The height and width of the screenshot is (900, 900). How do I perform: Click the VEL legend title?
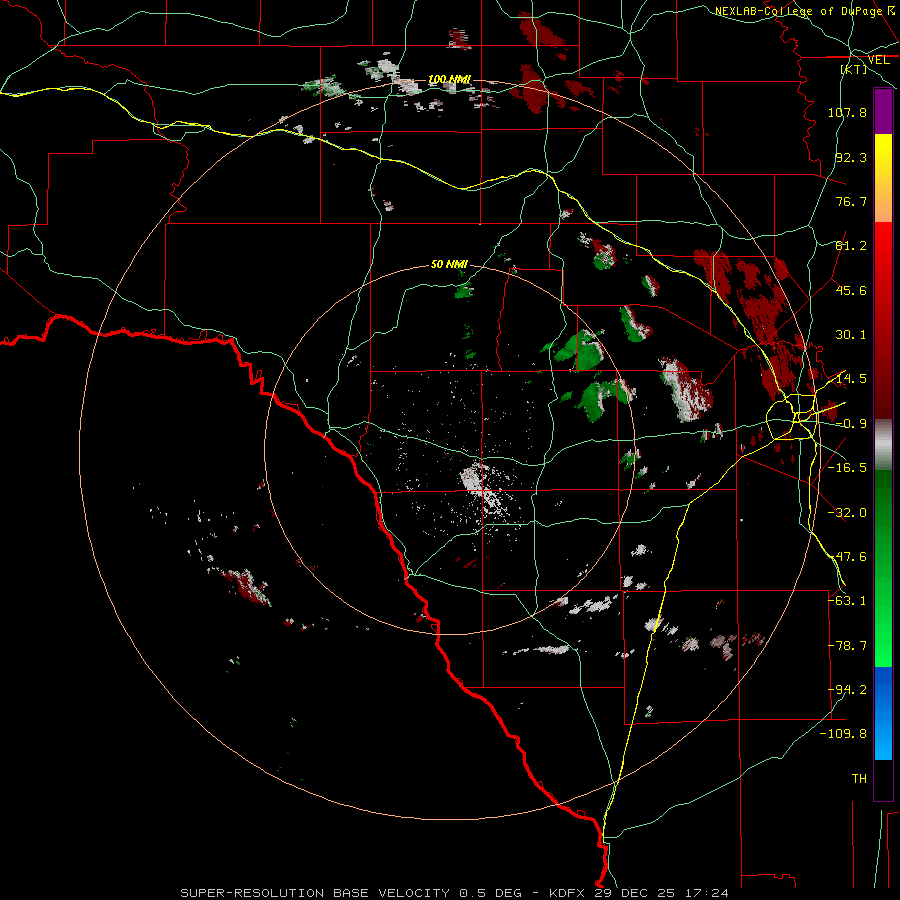(878, 60)
